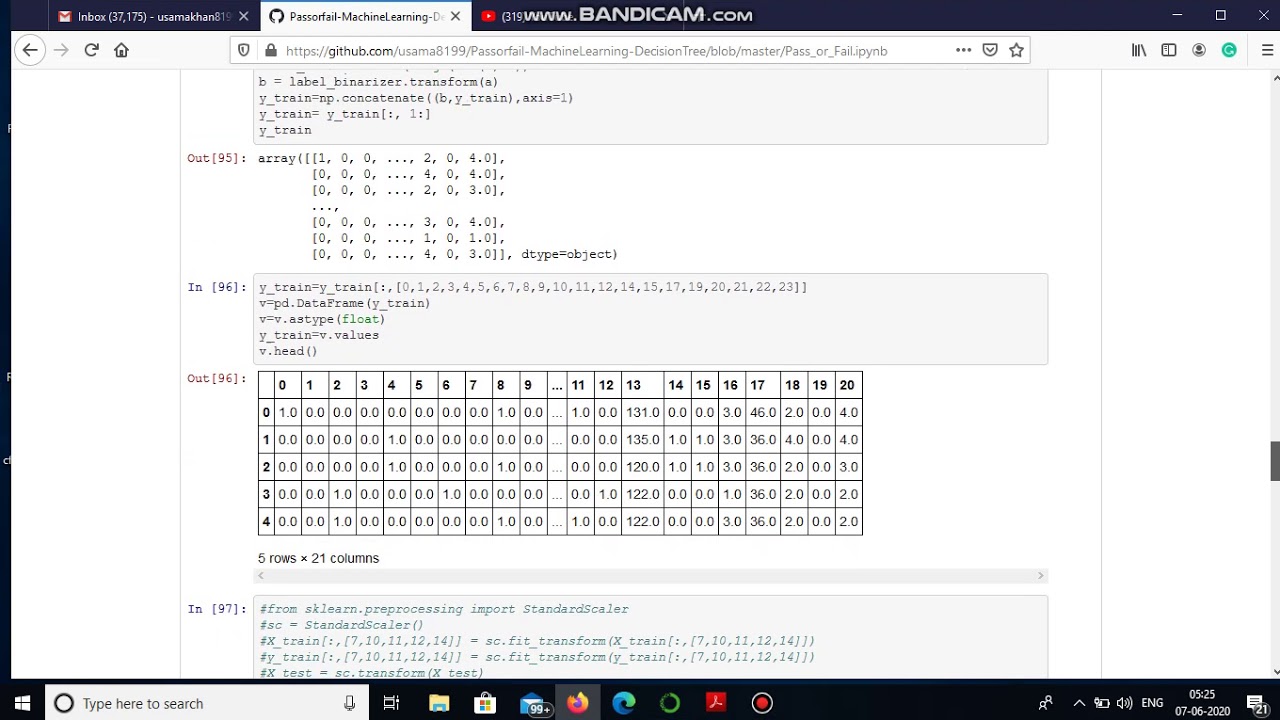Click value 135.0 in row 1
Viewport: 1280px width, 720px height.
coord(643,439)
